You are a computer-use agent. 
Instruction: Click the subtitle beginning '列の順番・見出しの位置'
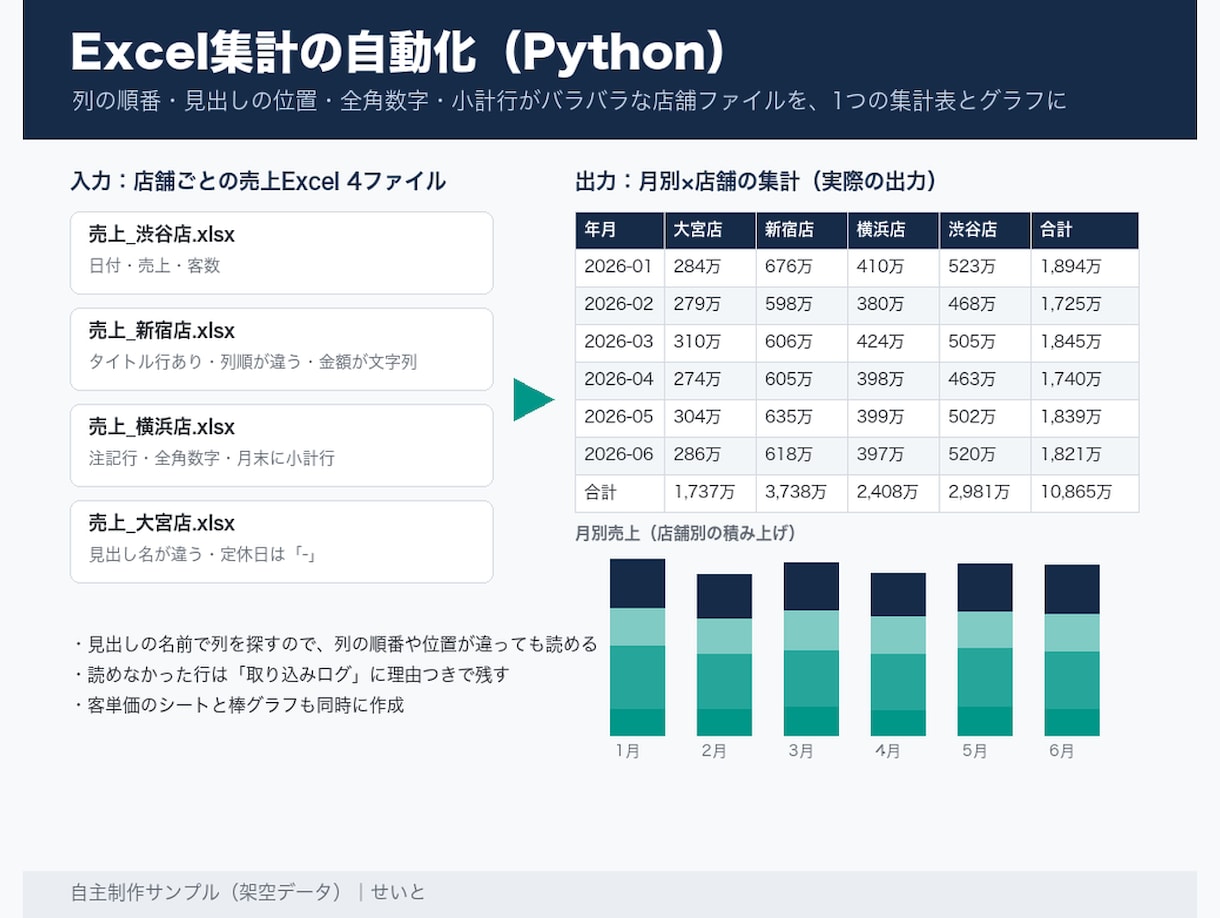coord(569,101)
